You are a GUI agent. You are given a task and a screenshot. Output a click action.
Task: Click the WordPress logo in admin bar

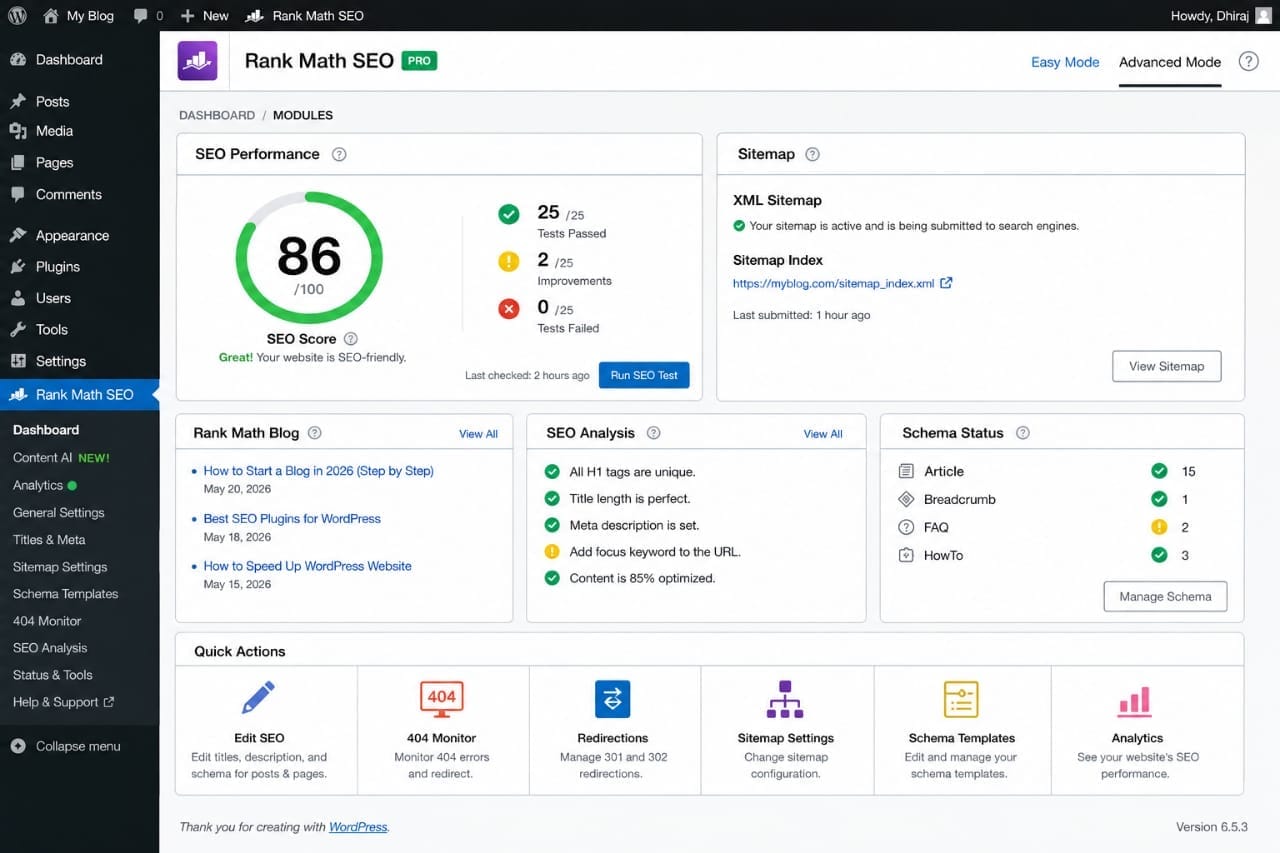coord(16,15)
